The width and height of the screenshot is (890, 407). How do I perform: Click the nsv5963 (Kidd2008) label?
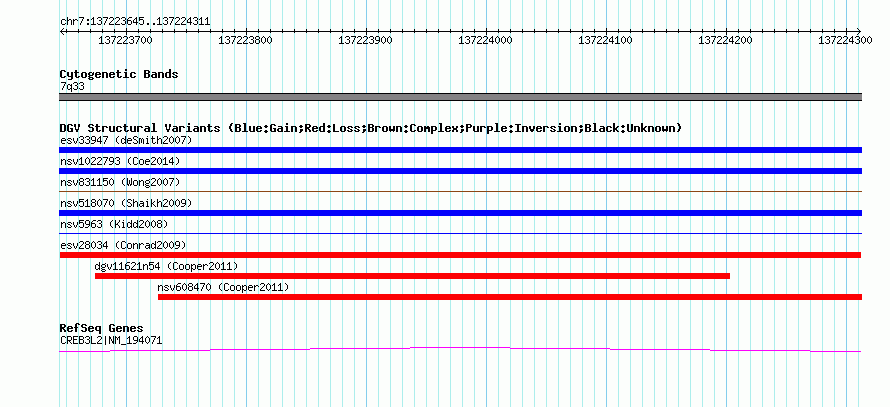(x=114, y=224)
